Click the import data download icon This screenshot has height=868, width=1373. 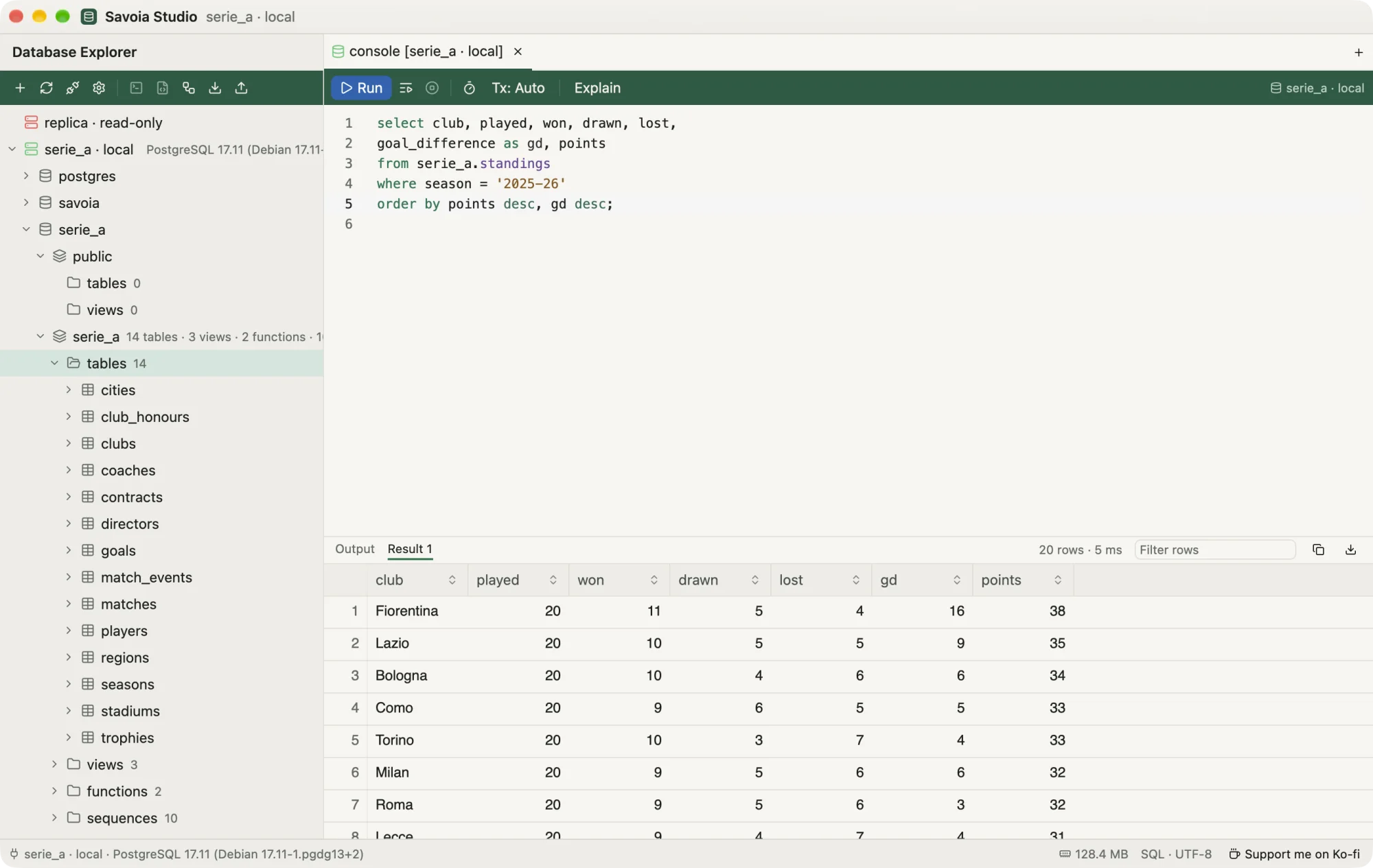click(215, 88)
